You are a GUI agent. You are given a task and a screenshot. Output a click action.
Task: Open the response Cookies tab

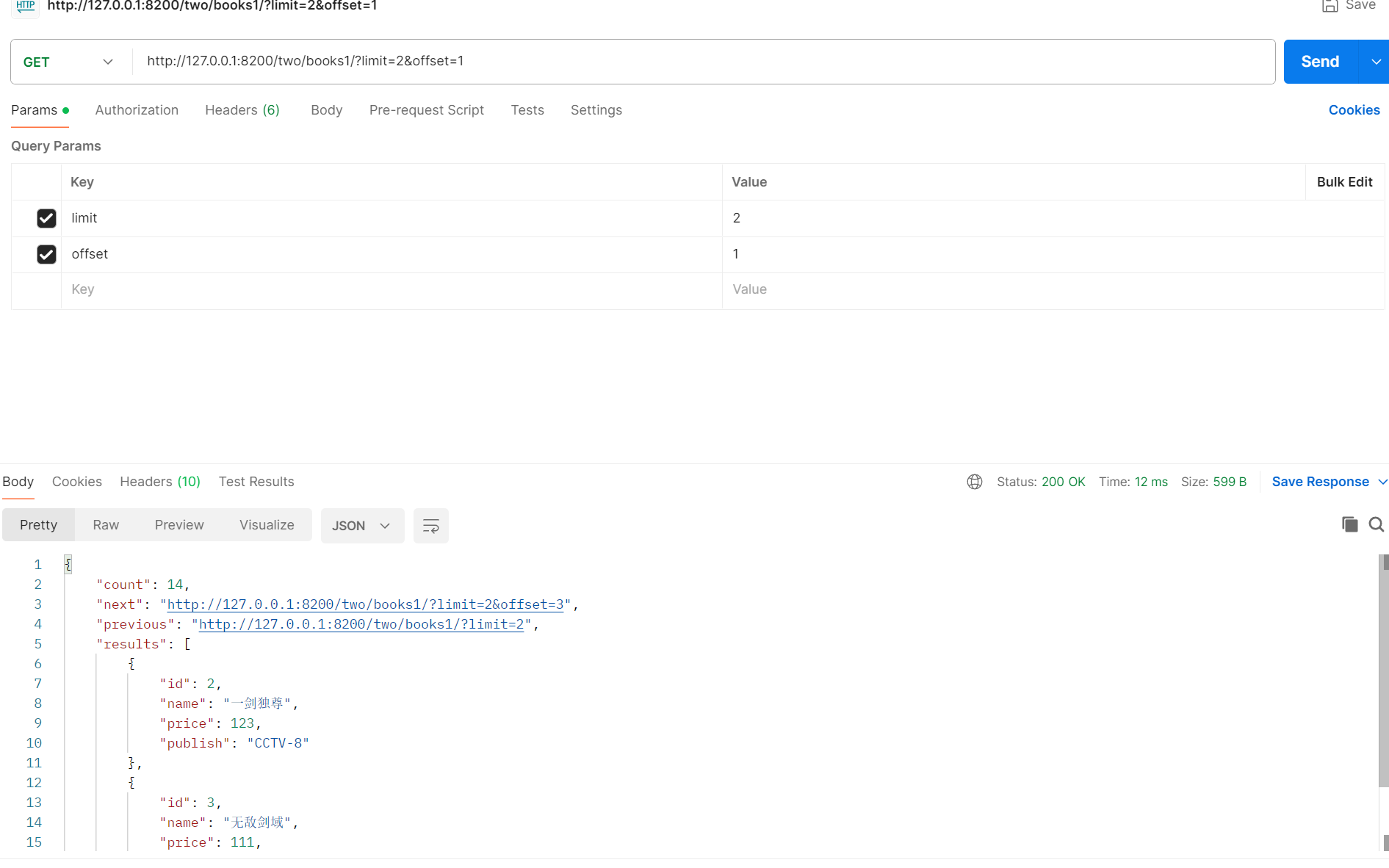coord(77,482)
